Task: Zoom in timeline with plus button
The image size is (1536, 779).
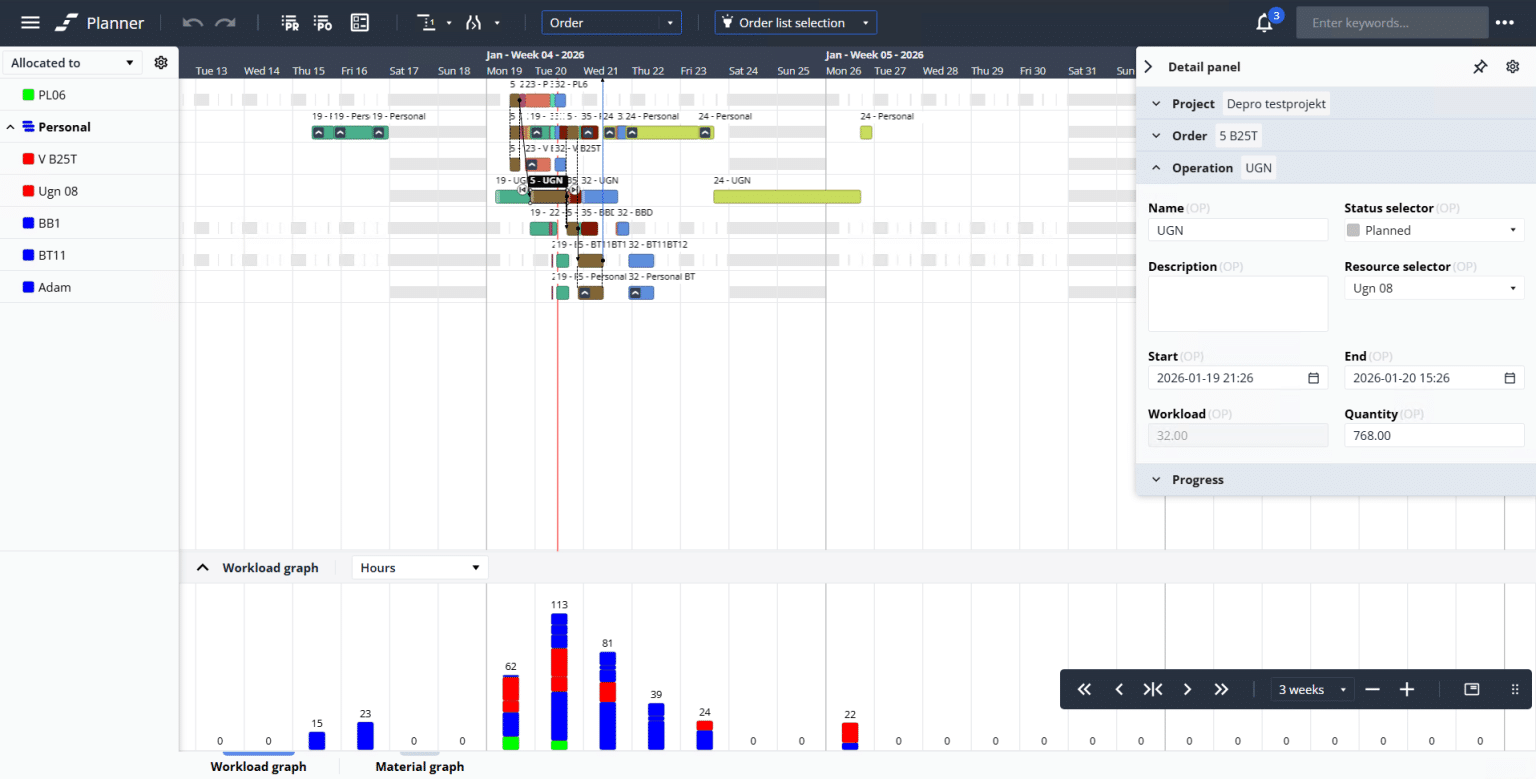Action: tap(1407, 689)
